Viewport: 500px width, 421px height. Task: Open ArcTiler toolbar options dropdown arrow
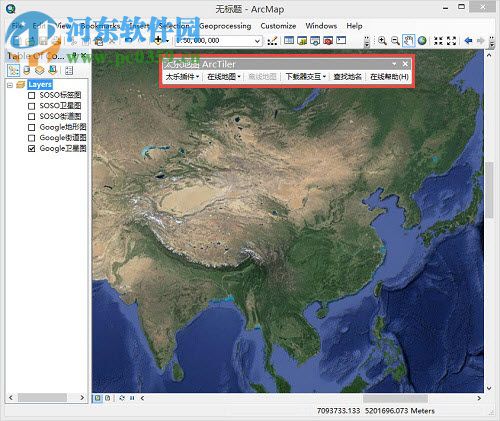[394, 64]
